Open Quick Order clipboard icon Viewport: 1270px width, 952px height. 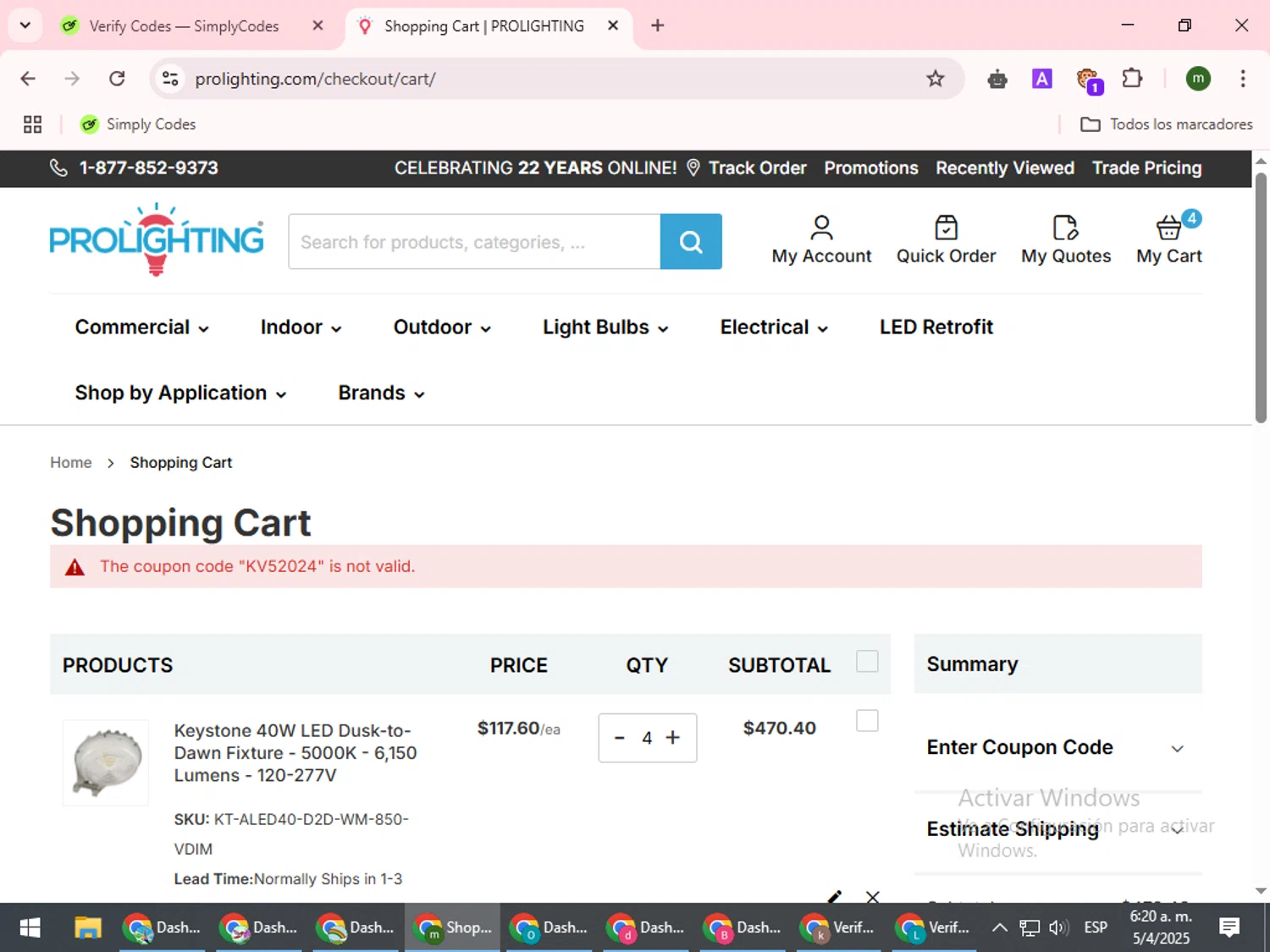[x=946, y=228]
